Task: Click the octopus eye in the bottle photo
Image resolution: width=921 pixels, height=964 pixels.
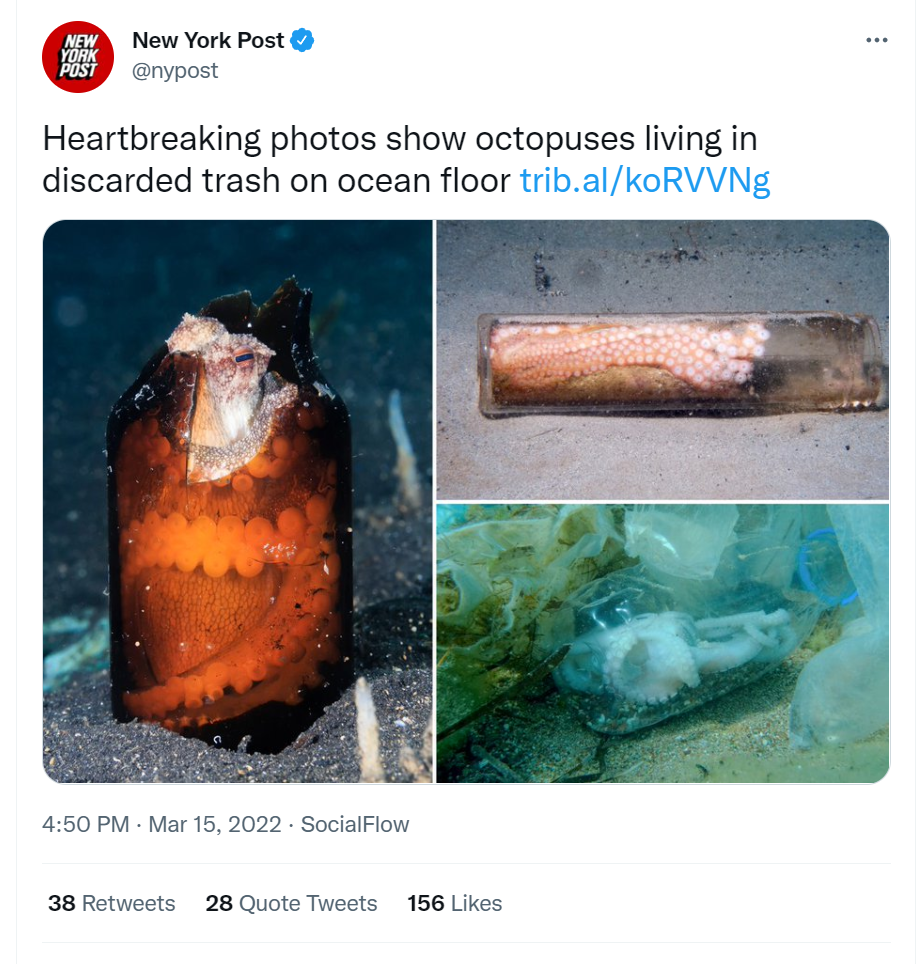Action: [244, 357]
